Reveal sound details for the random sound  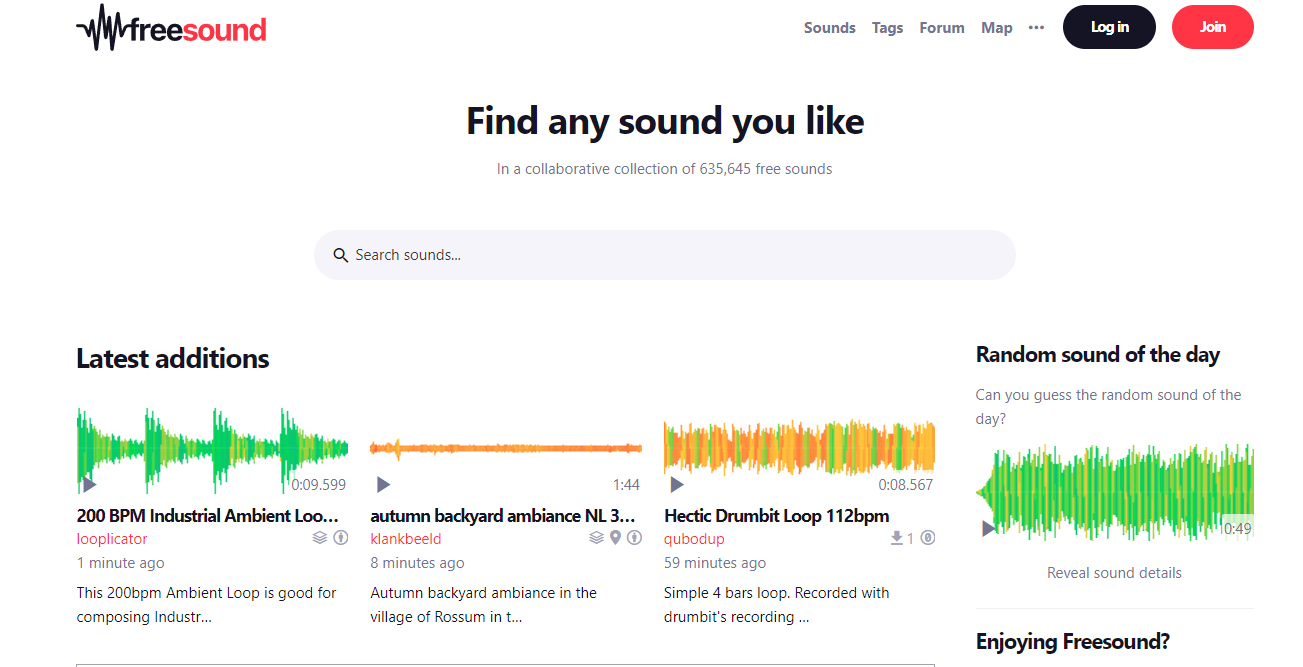(1114, 573)
